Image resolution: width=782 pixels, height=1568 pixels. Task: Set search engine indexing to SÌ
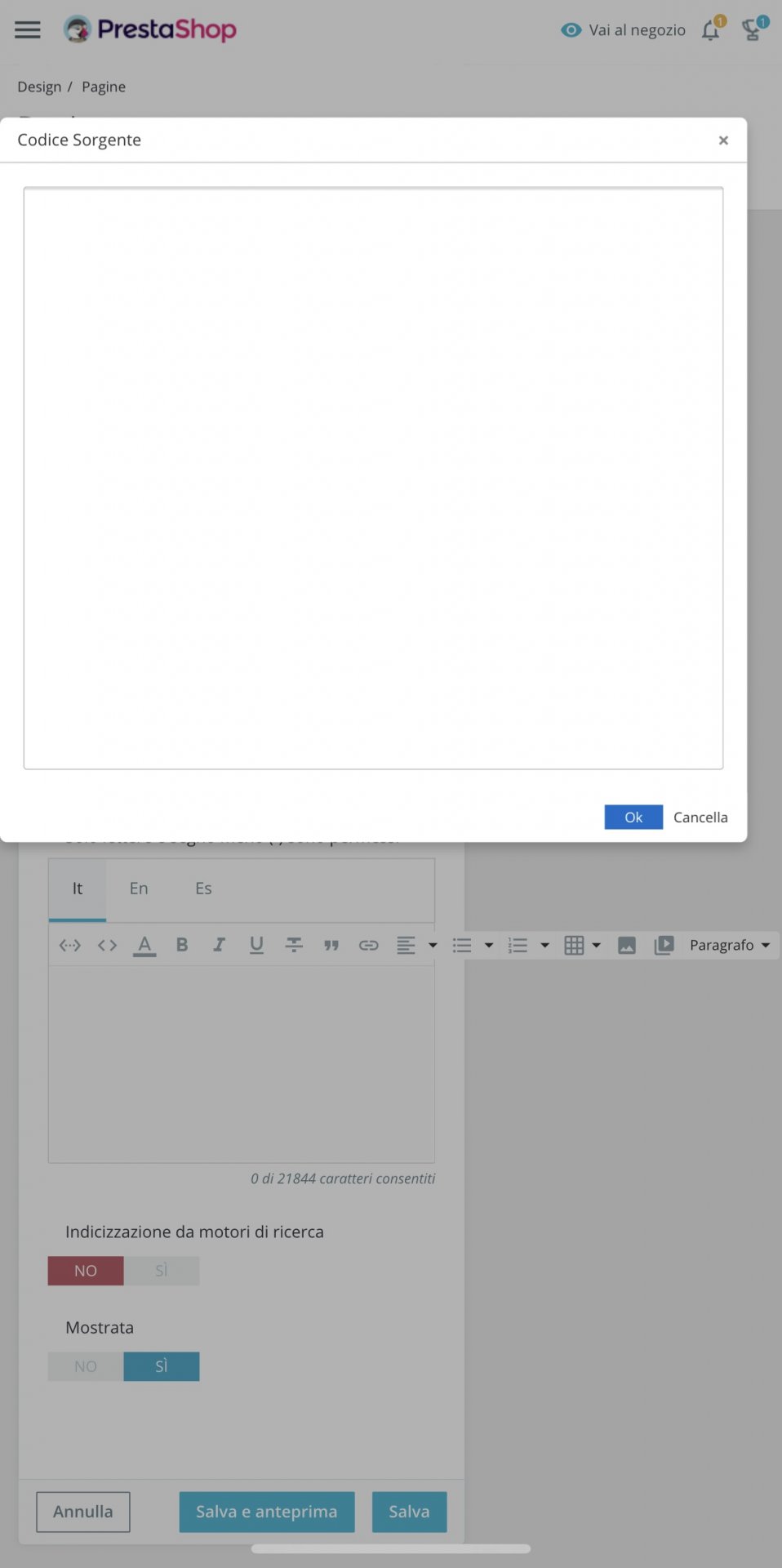click(x=162, y=1271)
